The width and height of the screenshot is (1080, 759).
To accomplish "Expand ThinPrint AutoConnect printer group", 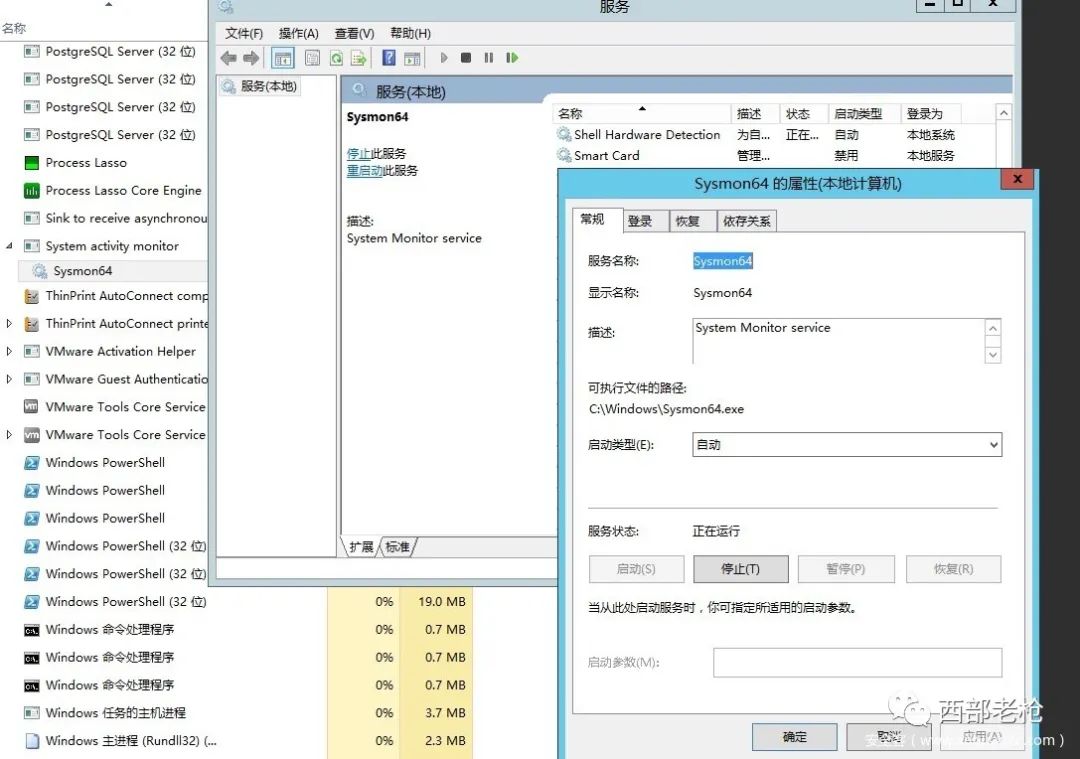I will 9,324.
